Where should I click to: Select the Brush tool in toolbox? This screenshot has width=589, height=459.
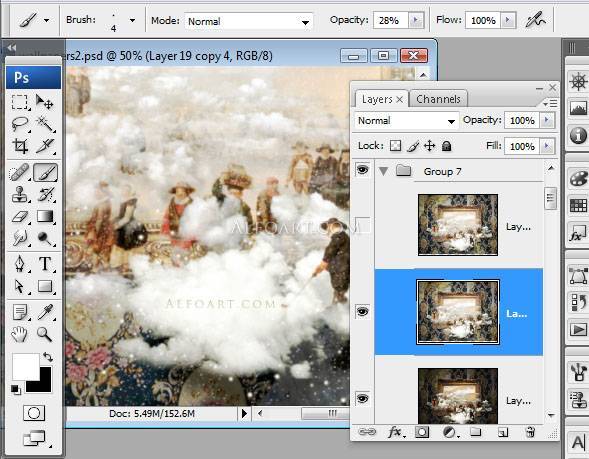(x=45, y=172)
